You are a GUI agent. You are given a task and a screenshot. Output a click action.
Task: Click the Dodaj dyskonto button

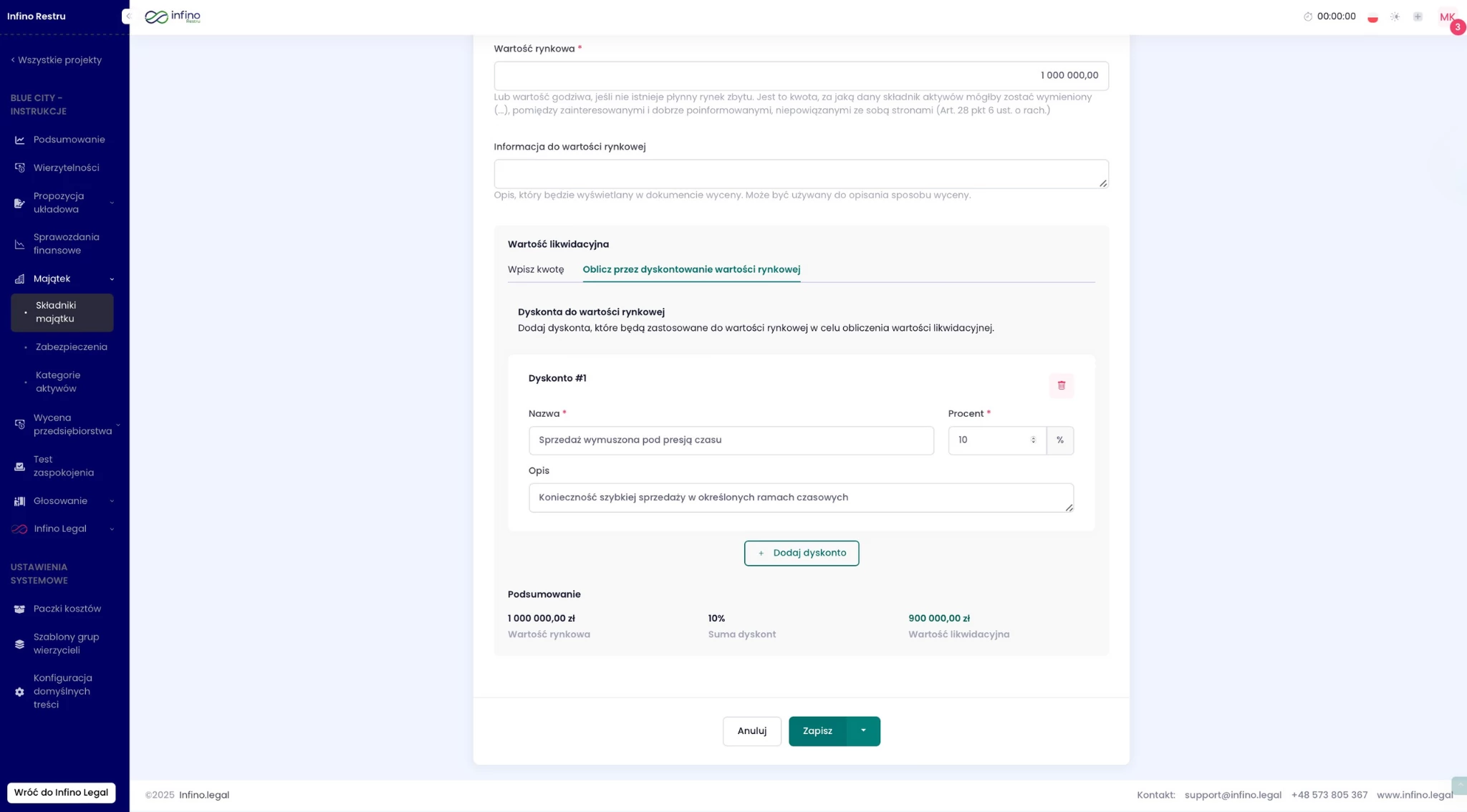[801, 554]
